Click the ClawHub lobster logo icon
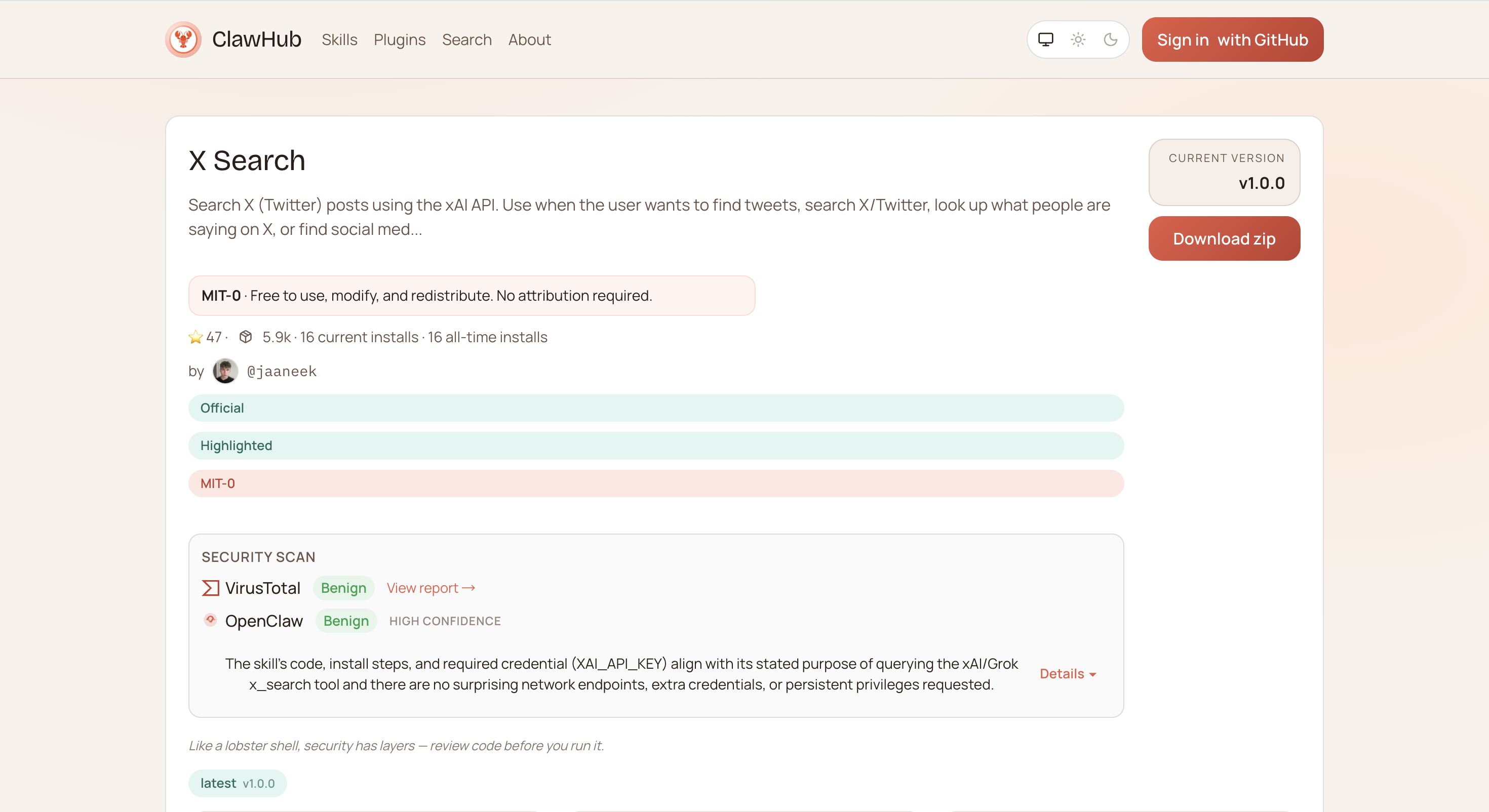 click(x=183, y=39)
